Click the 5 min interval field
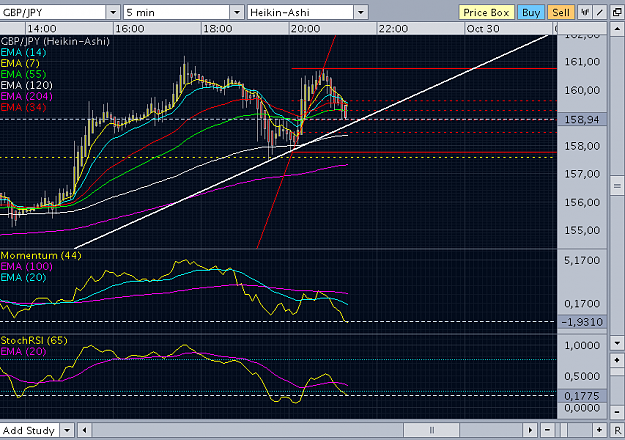 coord(177,12)
